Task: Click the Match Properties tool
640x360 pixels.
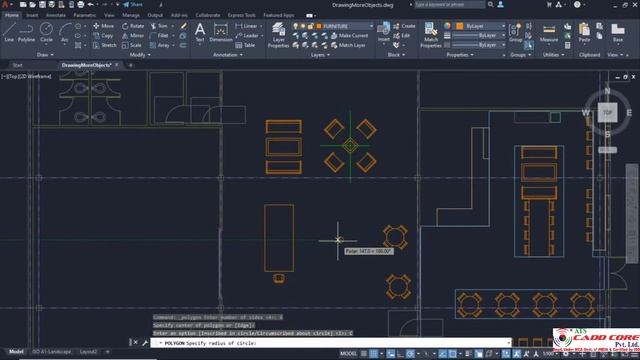Action: tap(431, 36)
